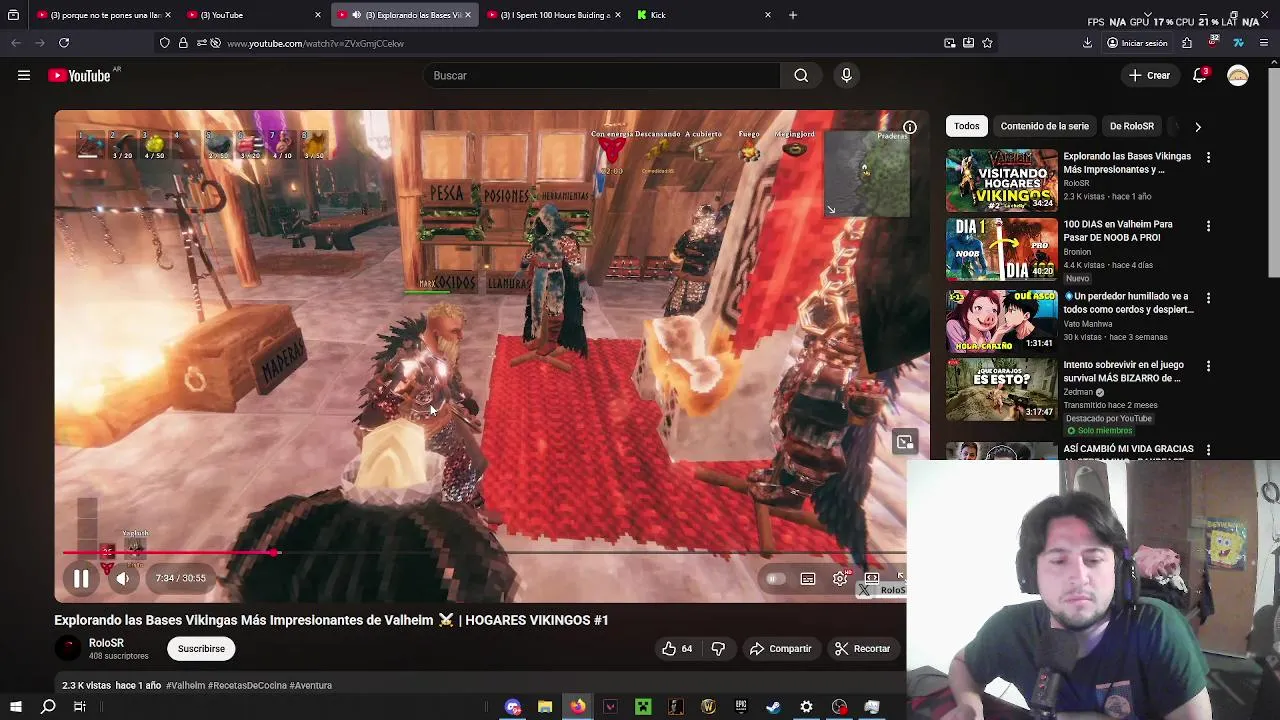The height and width of the screenshot is (720, 1280).
Task: List all tabs with the tab overview button
Action: [13, 15]
